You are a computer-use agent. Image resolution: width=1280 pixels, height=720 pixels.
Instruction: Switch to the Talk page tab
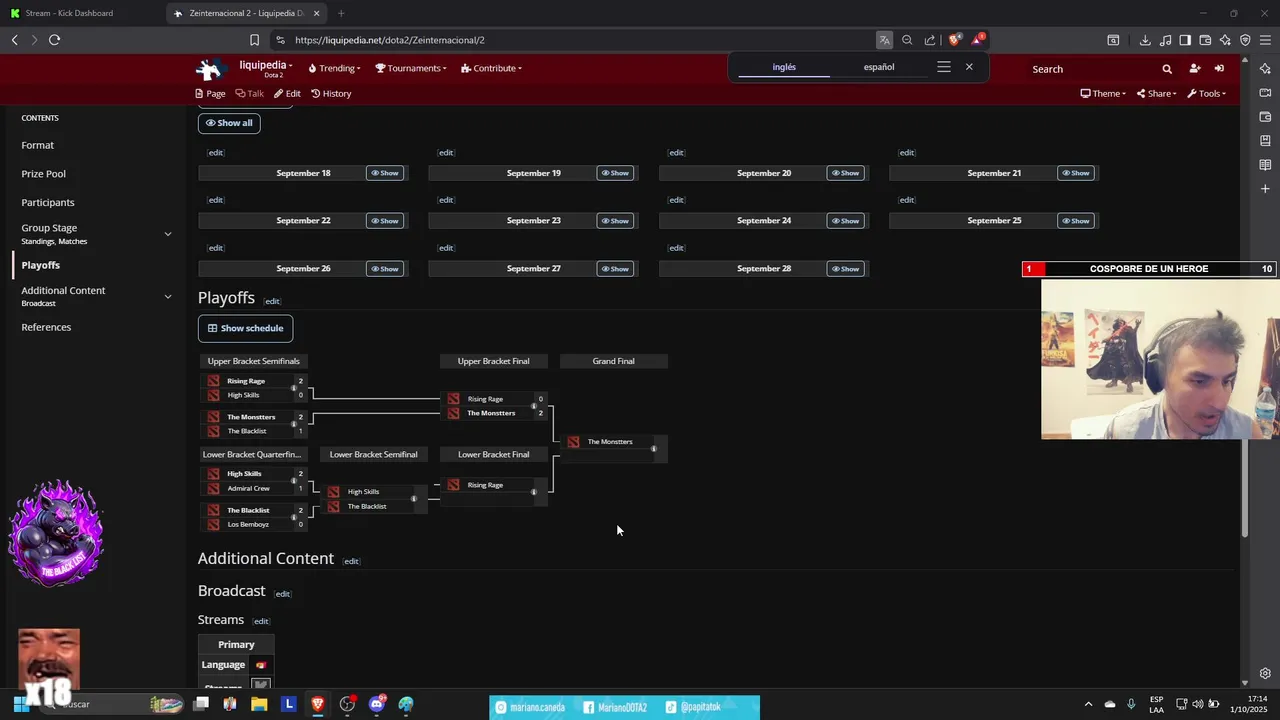250,93
